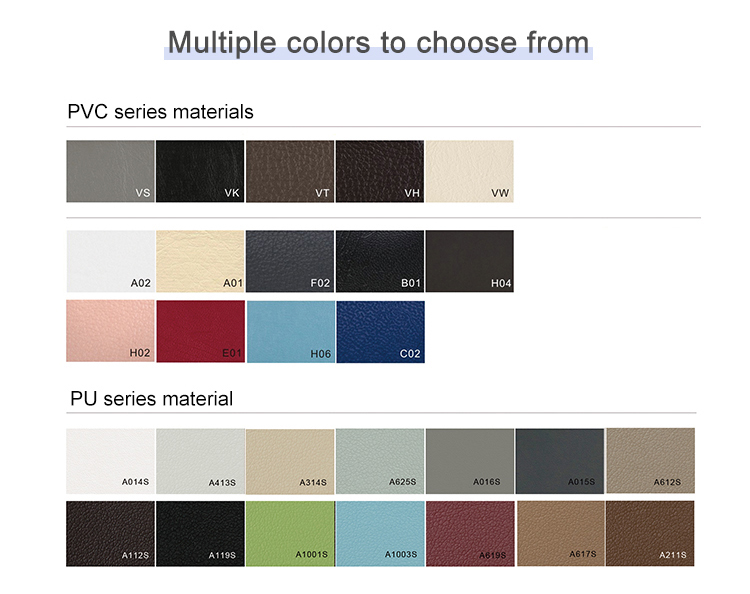This screenshot has width=750, height=594.
Task: Pick the sky blue A1003S swatch
Action: coord(380,533)
